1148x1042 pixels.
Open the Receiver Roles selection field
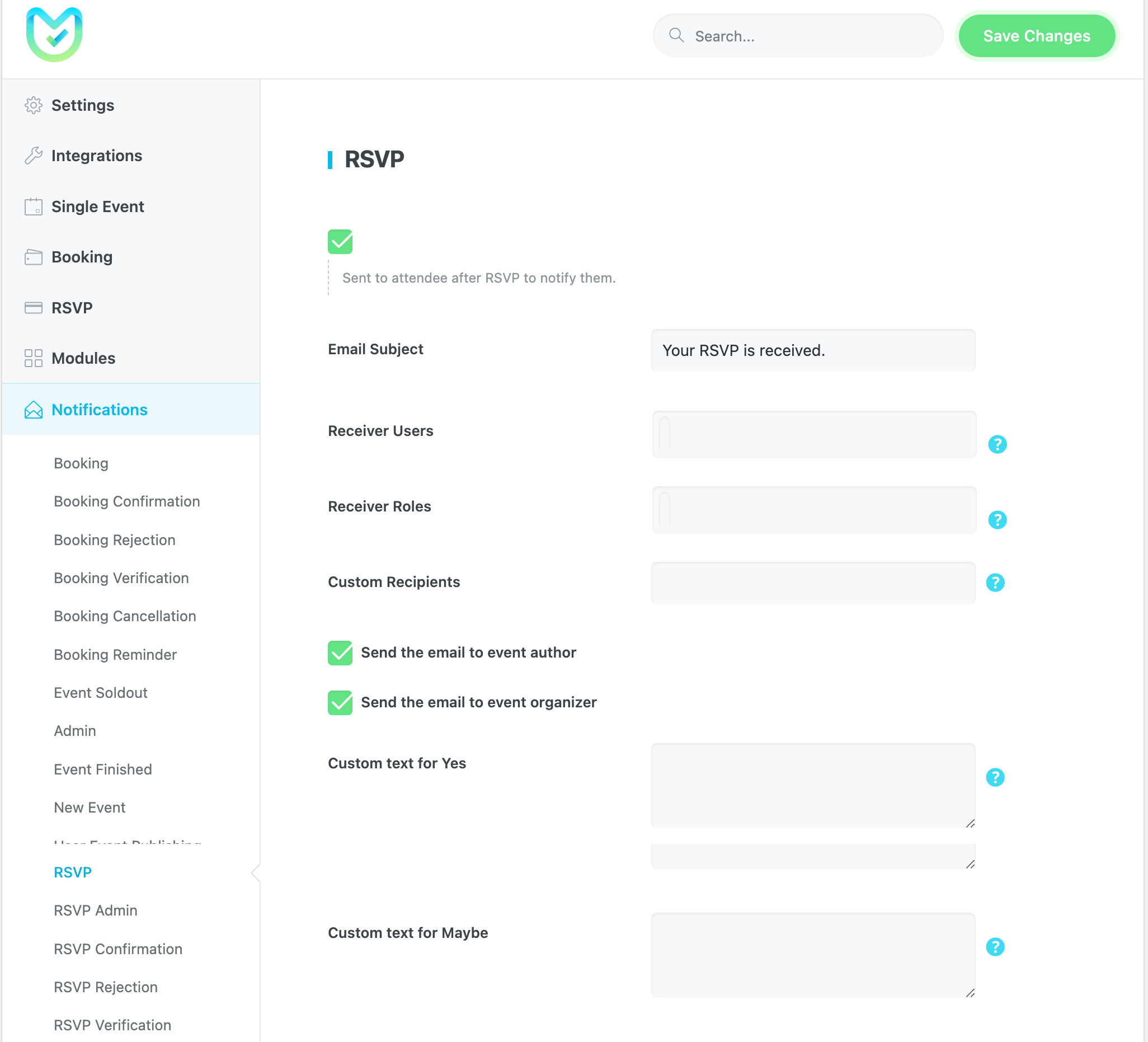point(814,510)
